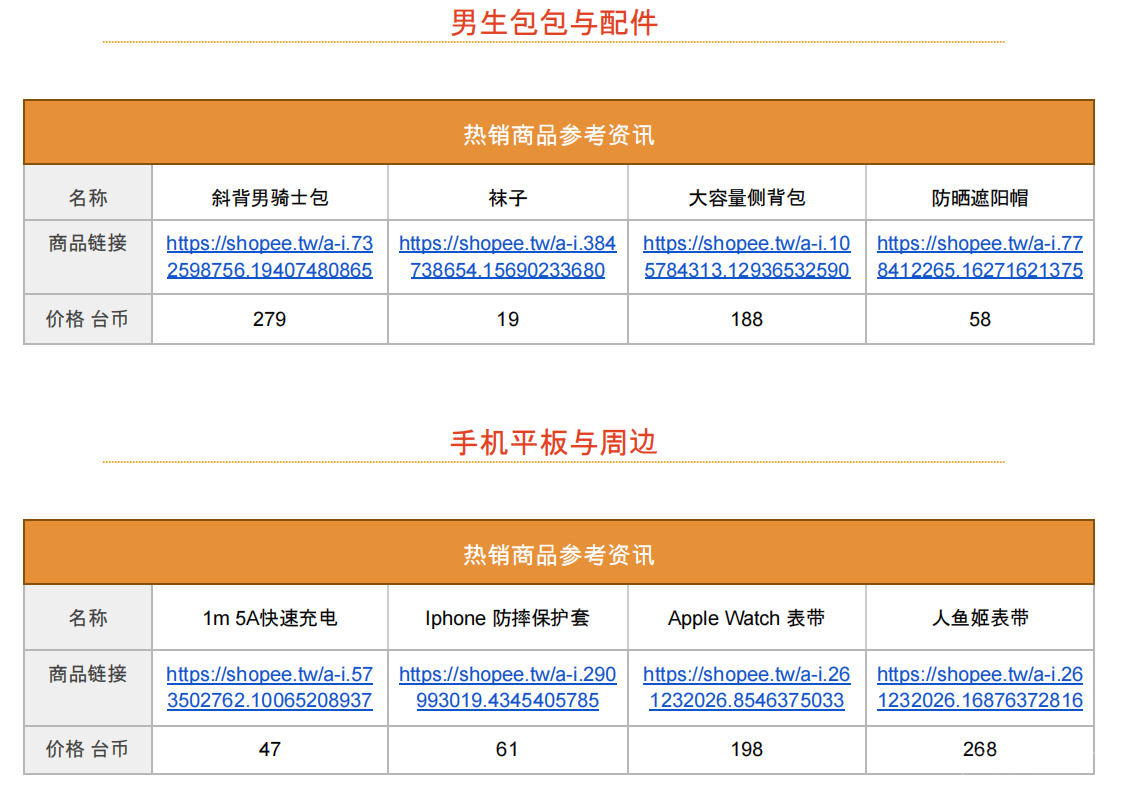Select the price cell showing 279
The width and height of the screenshot is (1122, 799).
pyautogui.click(x=268, y=318)
